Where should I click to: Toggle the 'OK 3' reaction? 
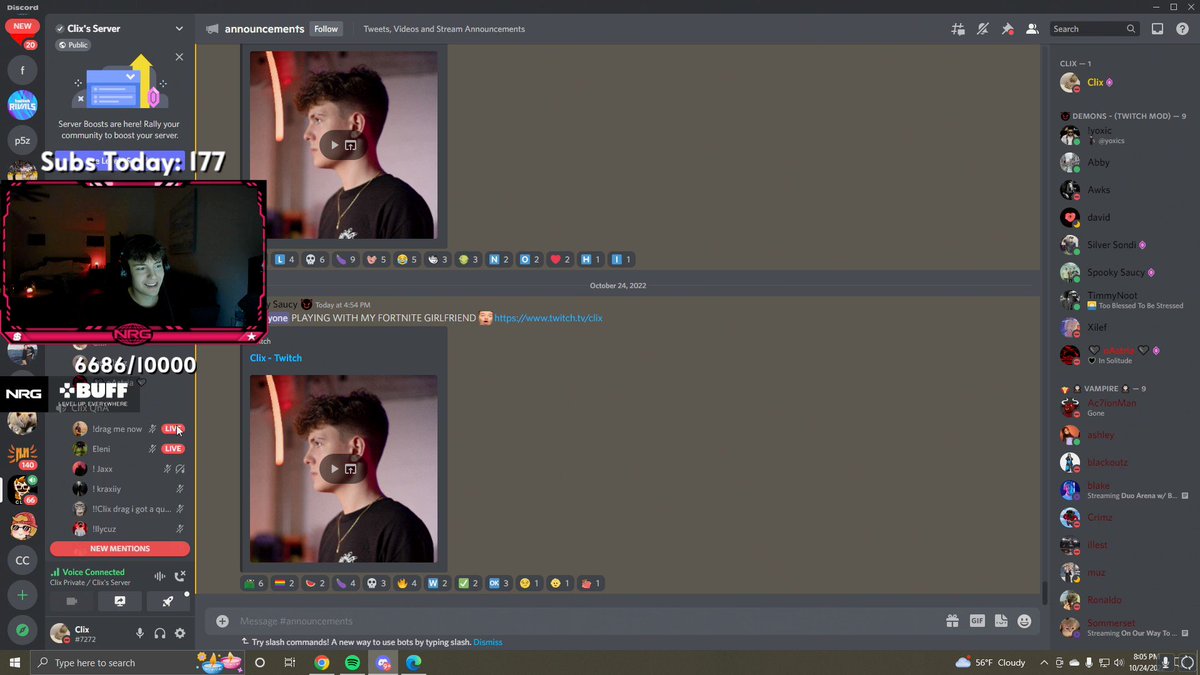pyautogui.click(x=499, y=583)
